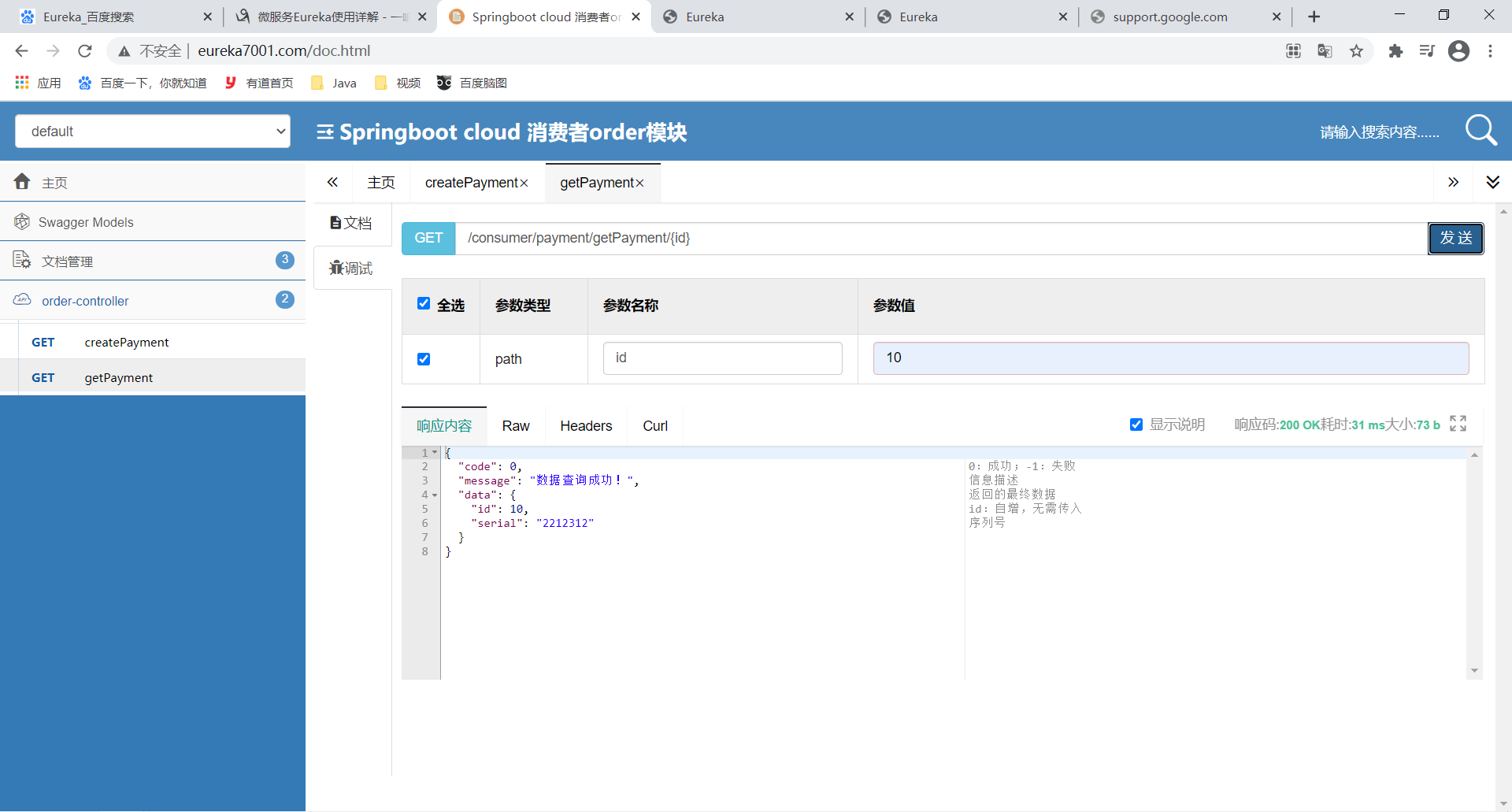Click the parameter value field containing 10

[1171, 358]
